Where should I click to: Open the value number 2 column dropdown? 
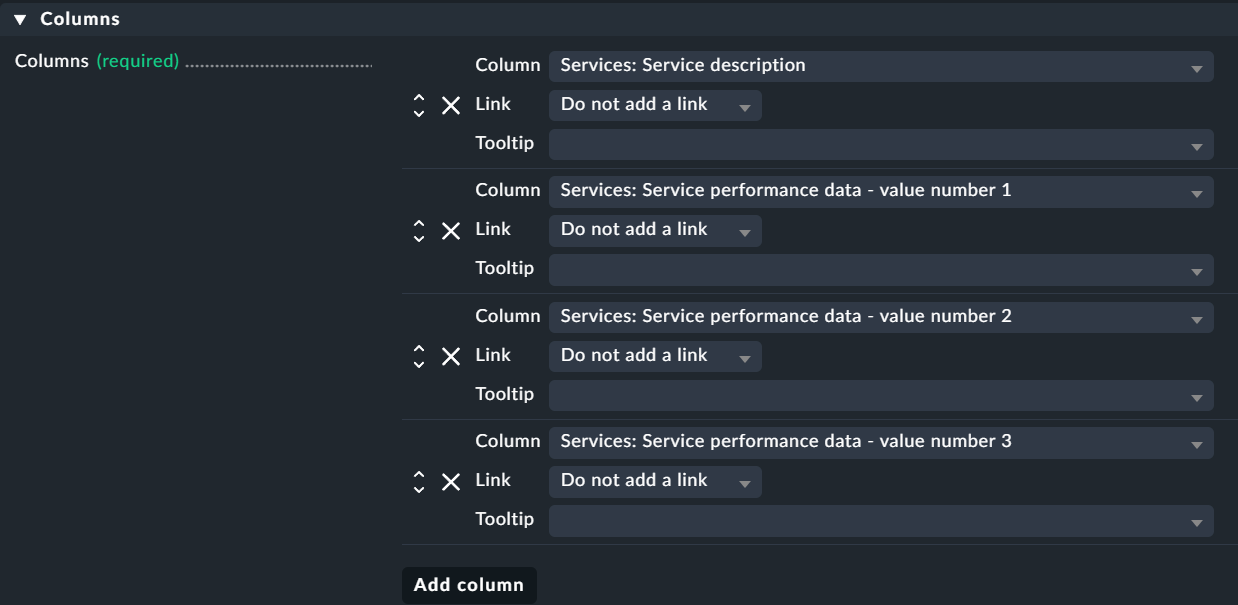click(880, 317)
